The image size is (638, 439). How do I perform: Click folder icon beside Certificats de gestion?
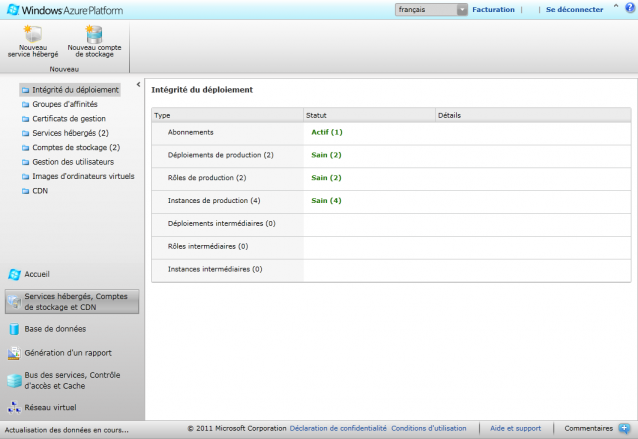pos(26,119)
